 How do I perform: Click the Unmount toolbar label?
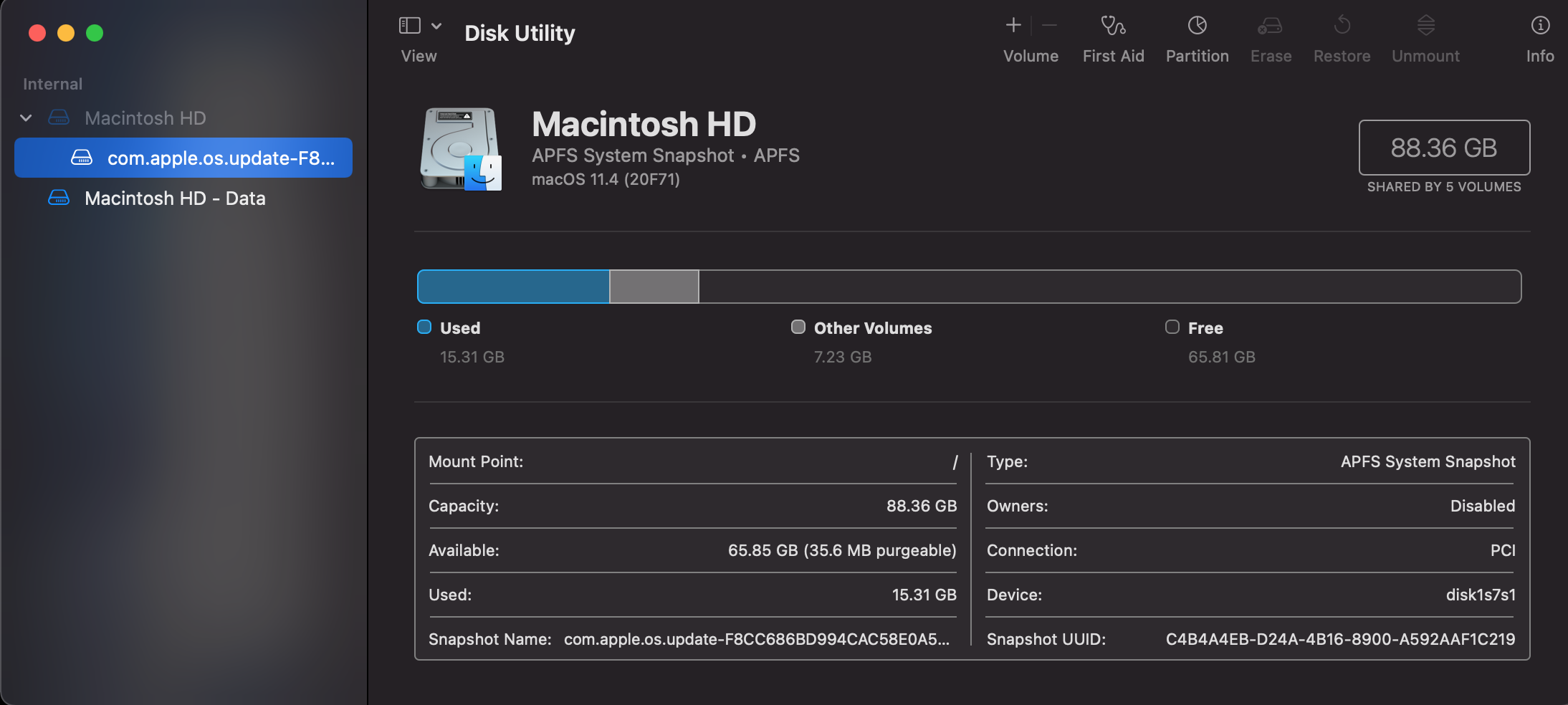tap(1425, 56)
